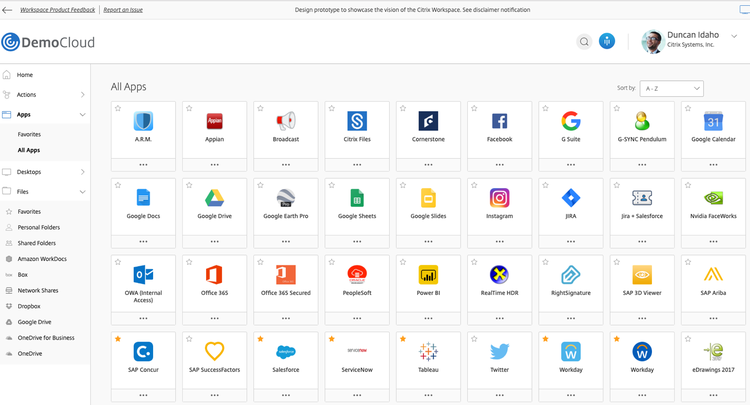Expand the Desktops sidebar chevron
The image size is (750, 405).
click(x=83, y=172)
